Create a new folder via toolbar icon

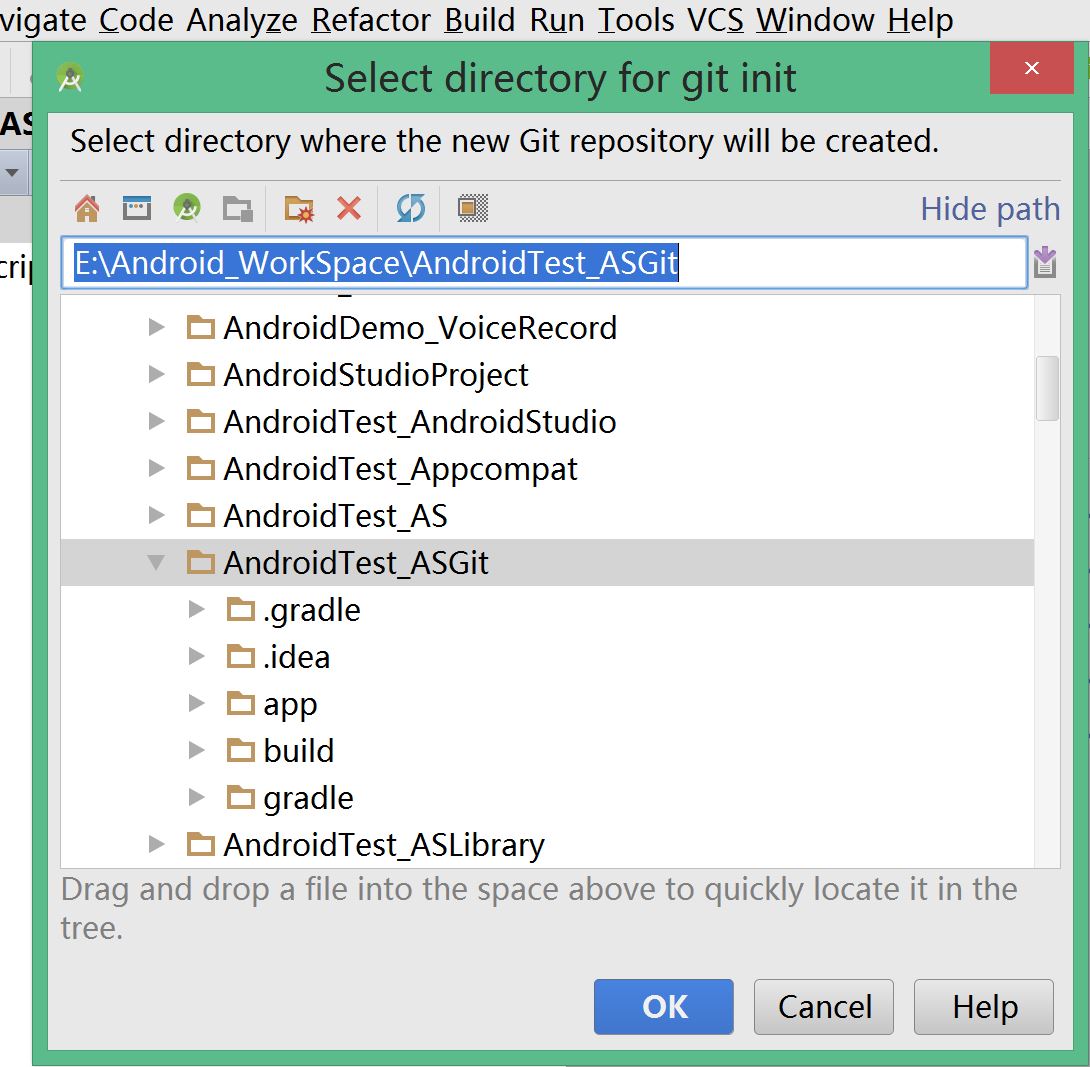299,208
